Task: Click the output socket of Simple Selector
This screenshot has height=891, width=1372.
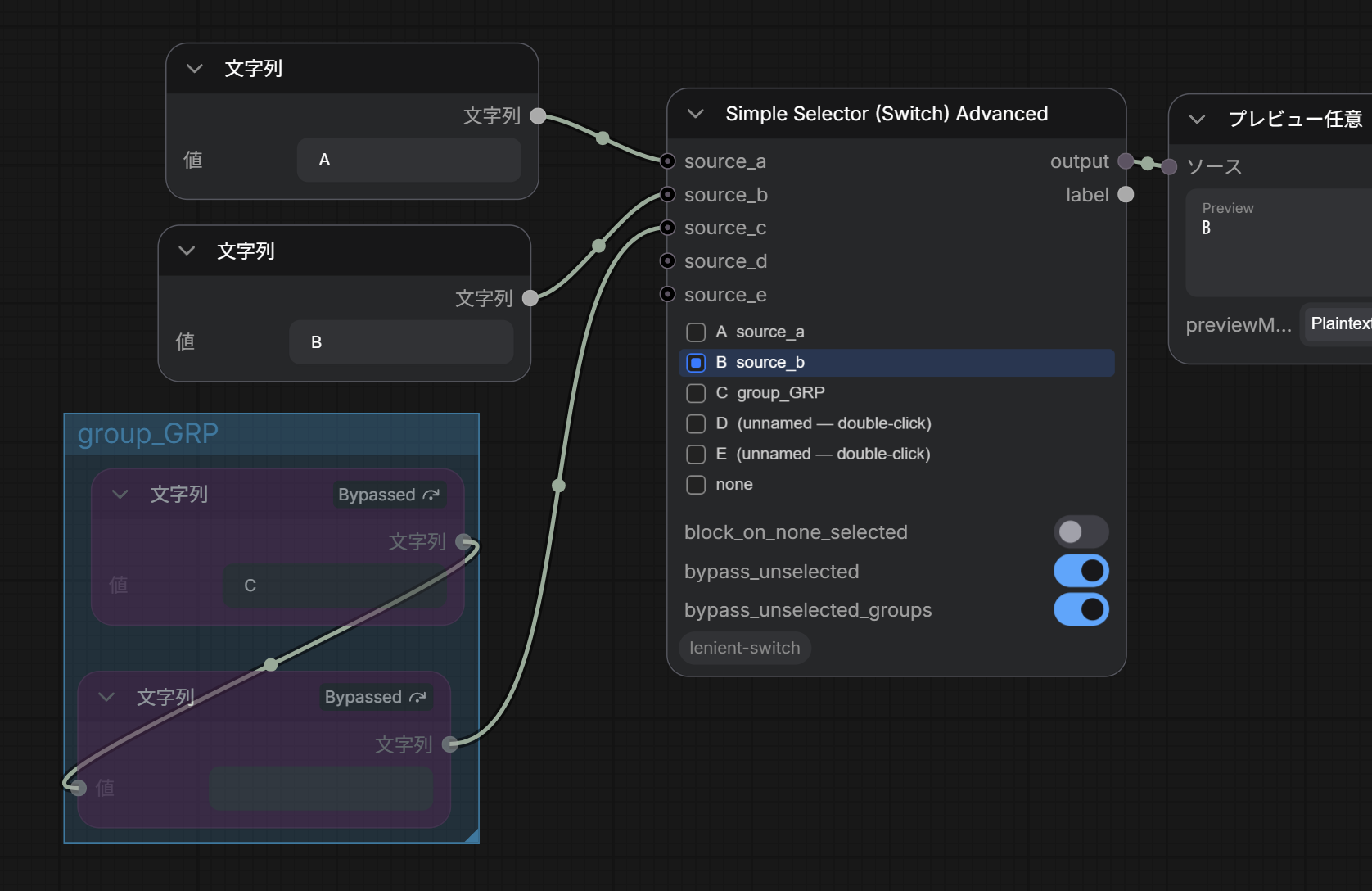Action: coord(1126,161)
